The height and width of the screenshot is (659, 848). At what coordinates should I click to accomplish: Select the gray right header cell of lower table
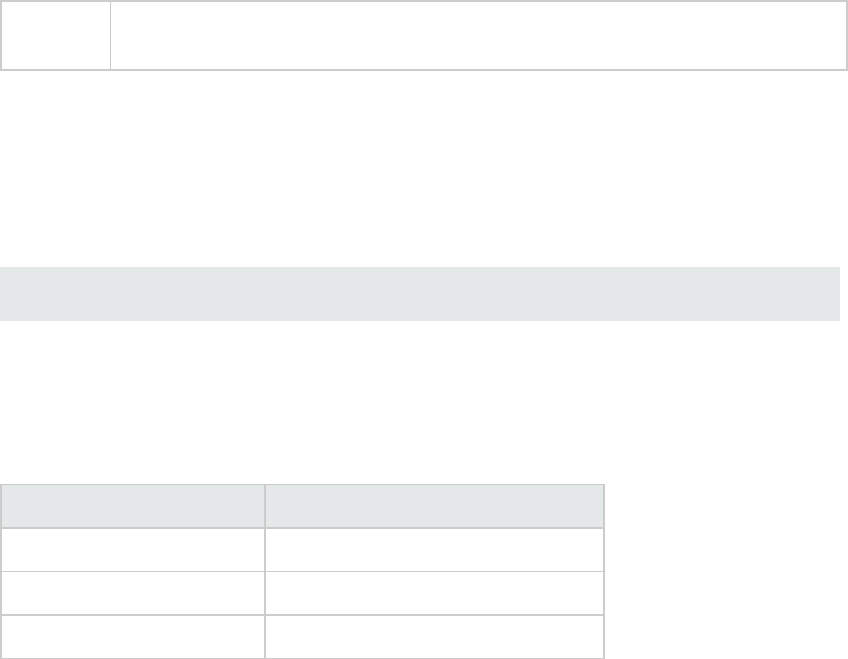coord(434,506)
